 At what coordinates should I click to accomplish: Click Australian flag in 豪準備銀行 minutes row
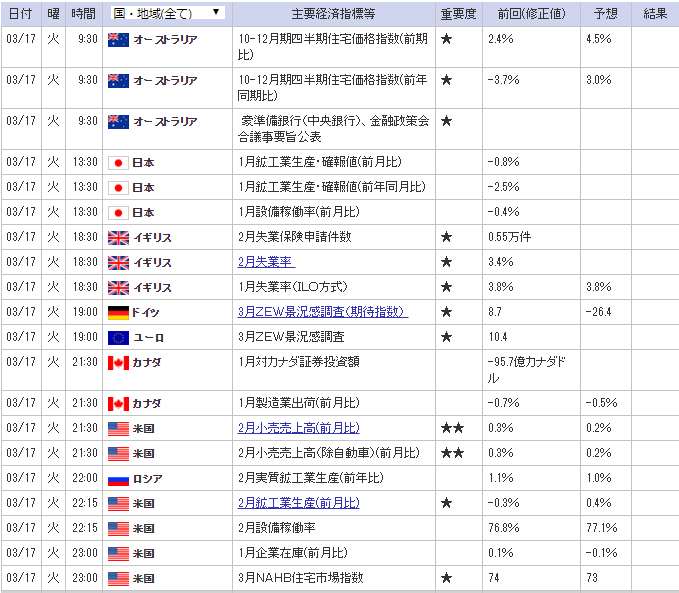click(118, 122)
